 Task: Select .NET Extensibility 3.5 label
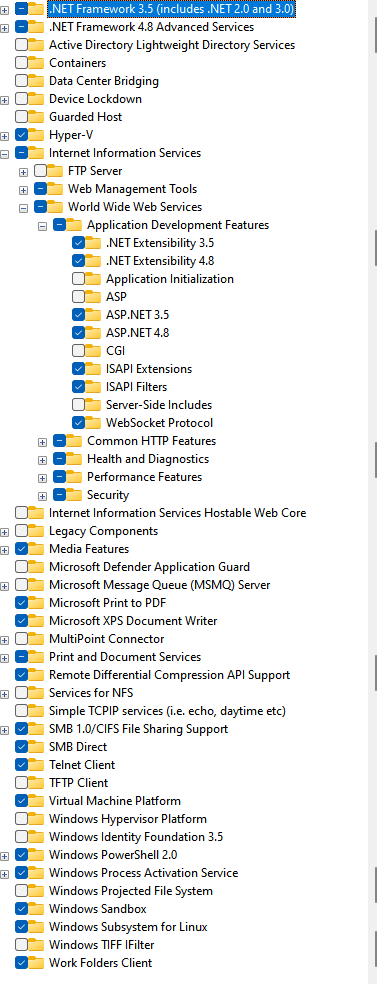click(160, 243)
